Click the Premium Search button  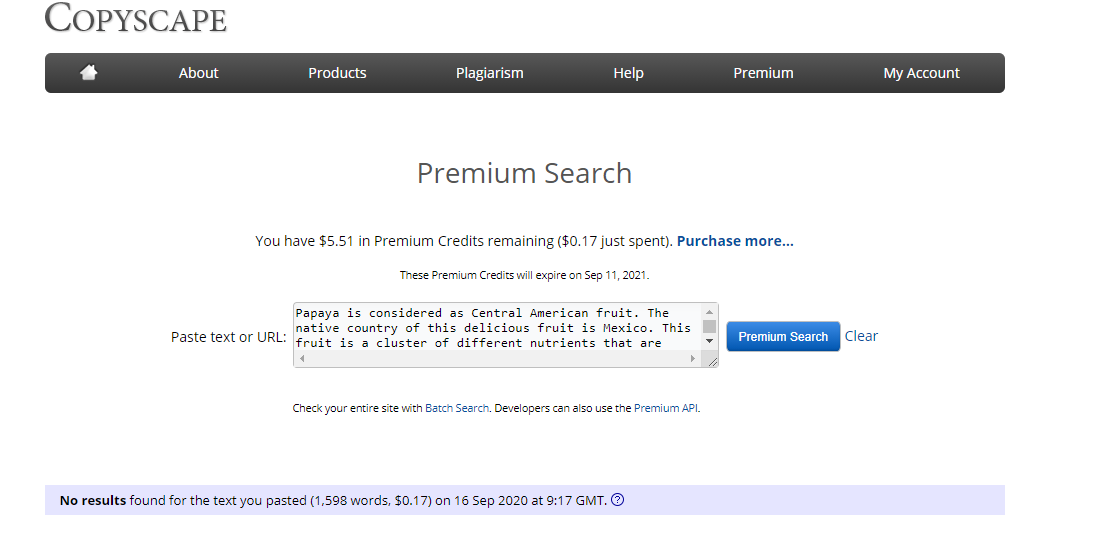pyautogui.click(x=783, y=337)
